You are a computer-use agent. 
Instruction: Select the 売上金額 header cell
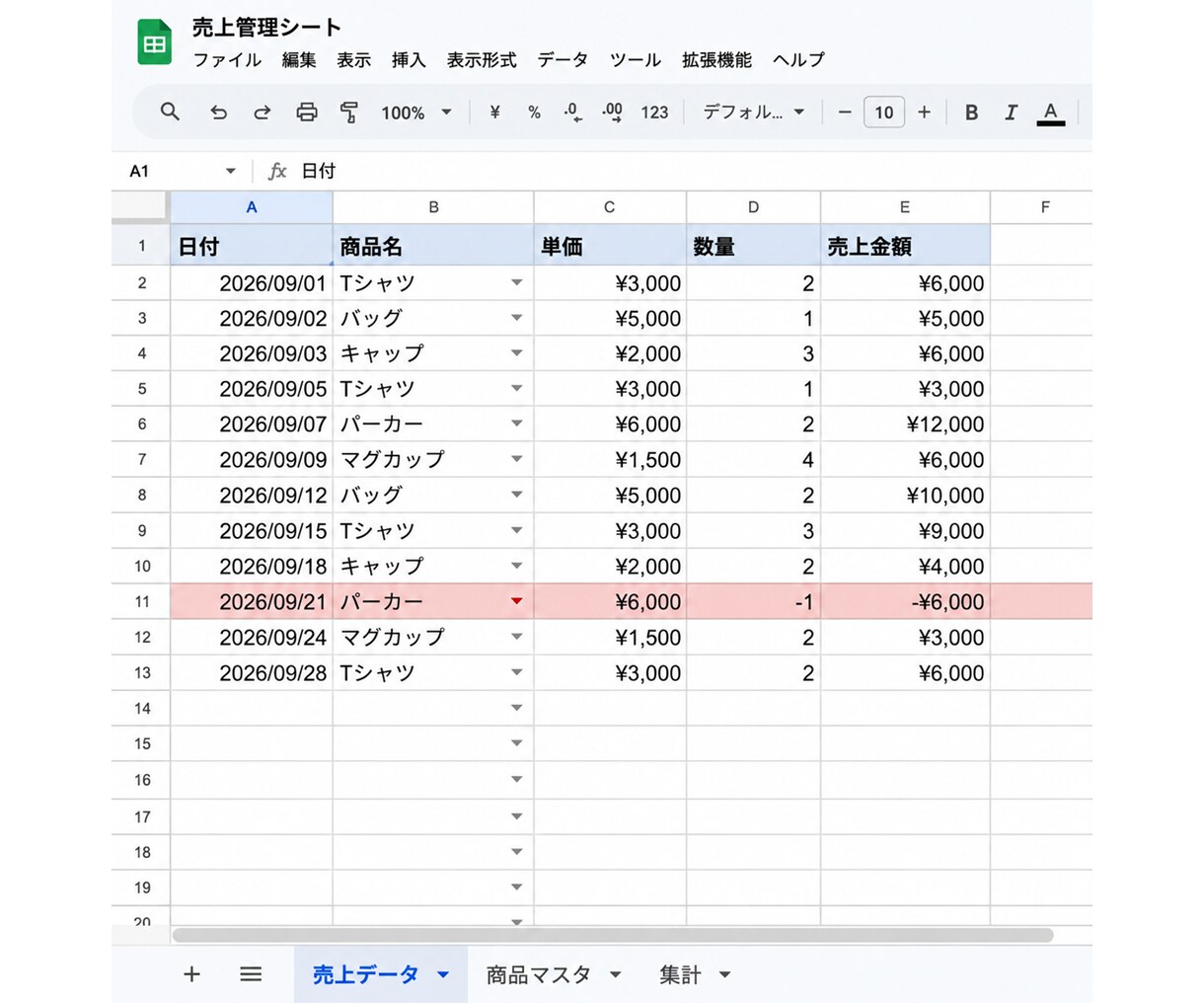coord(905,246)
